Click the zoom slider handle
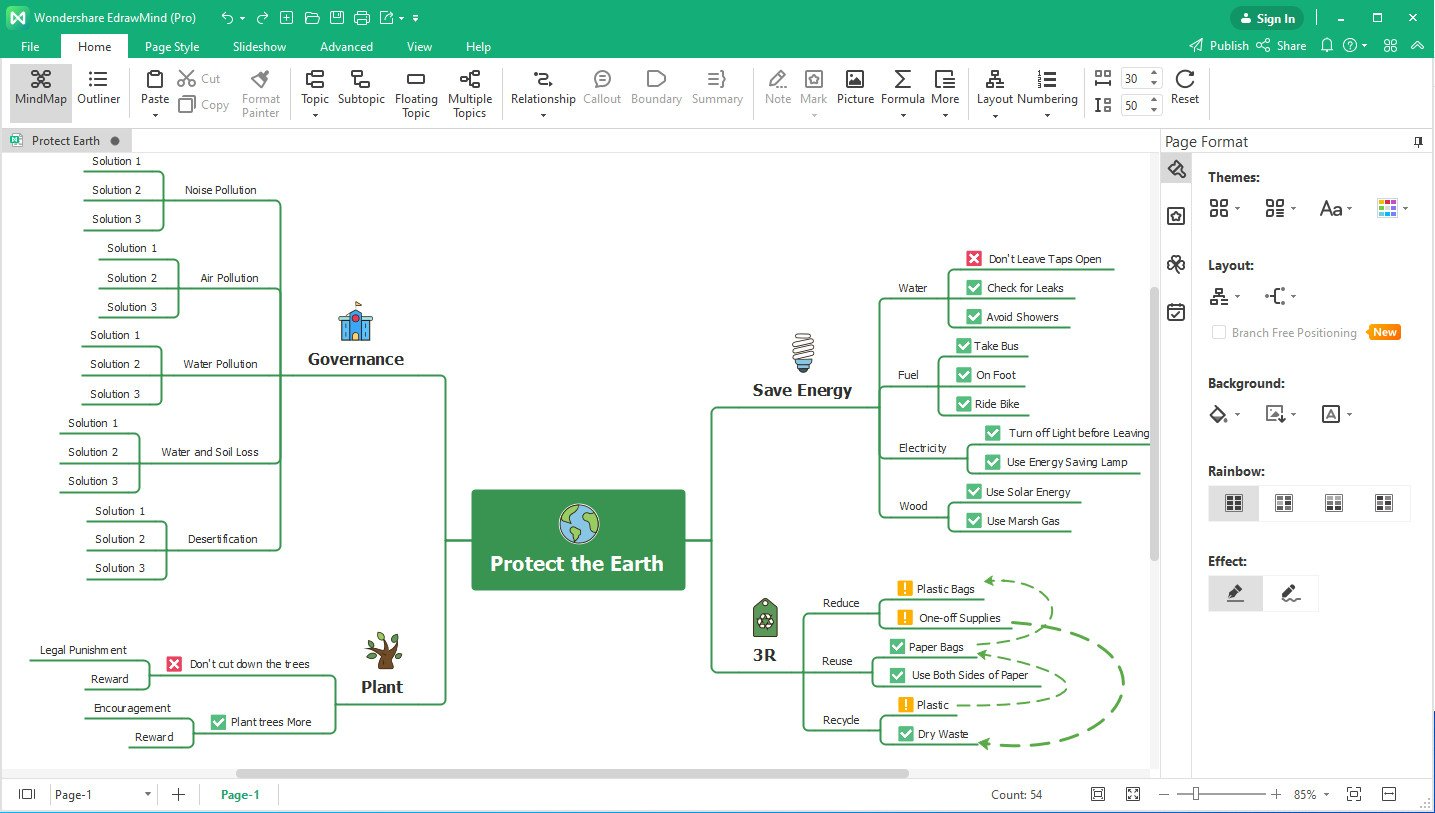Screen dimensions: 1435x813 click(x=1195, y=794)
